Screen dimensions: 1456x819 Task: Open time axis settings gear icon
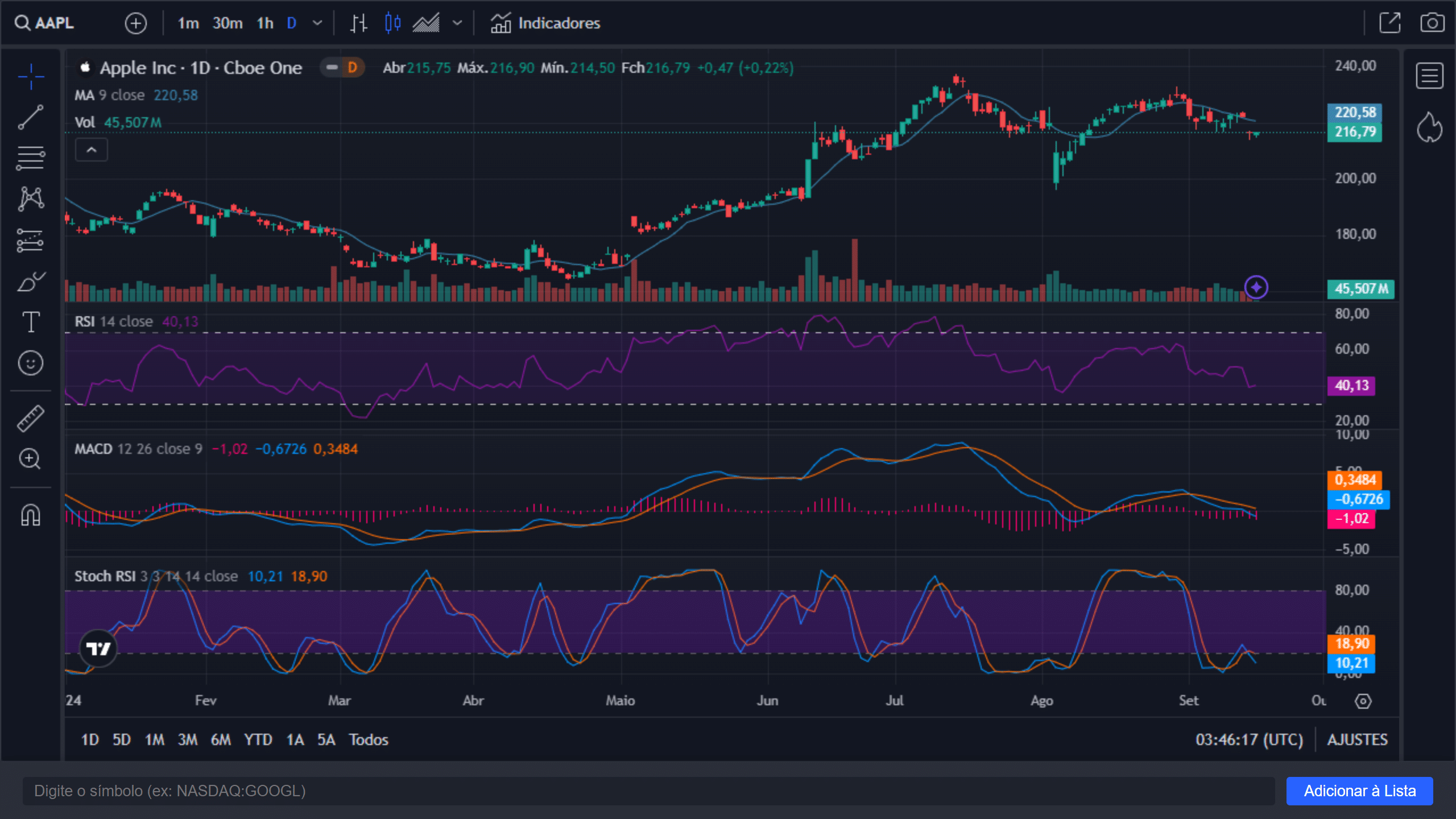[x=1363, y=701]
